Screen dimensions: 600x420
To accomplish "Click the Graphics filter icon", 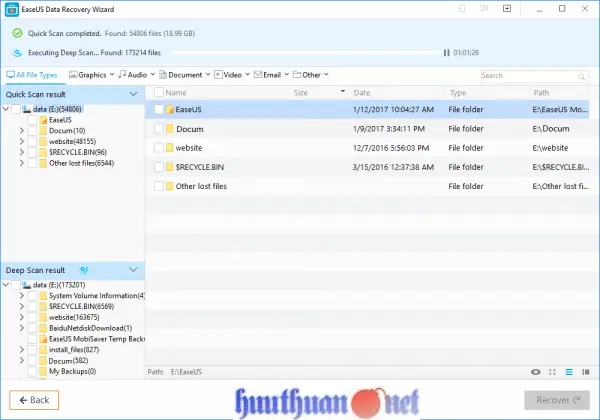I will 73,75.
